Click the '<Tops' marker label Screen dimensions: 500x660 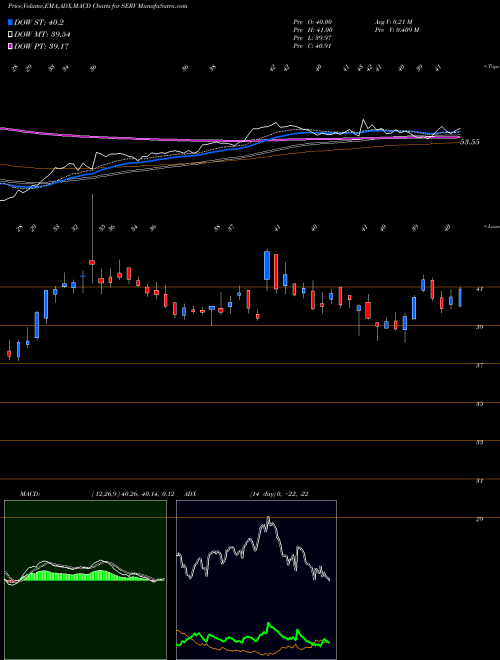click(491, 67)
